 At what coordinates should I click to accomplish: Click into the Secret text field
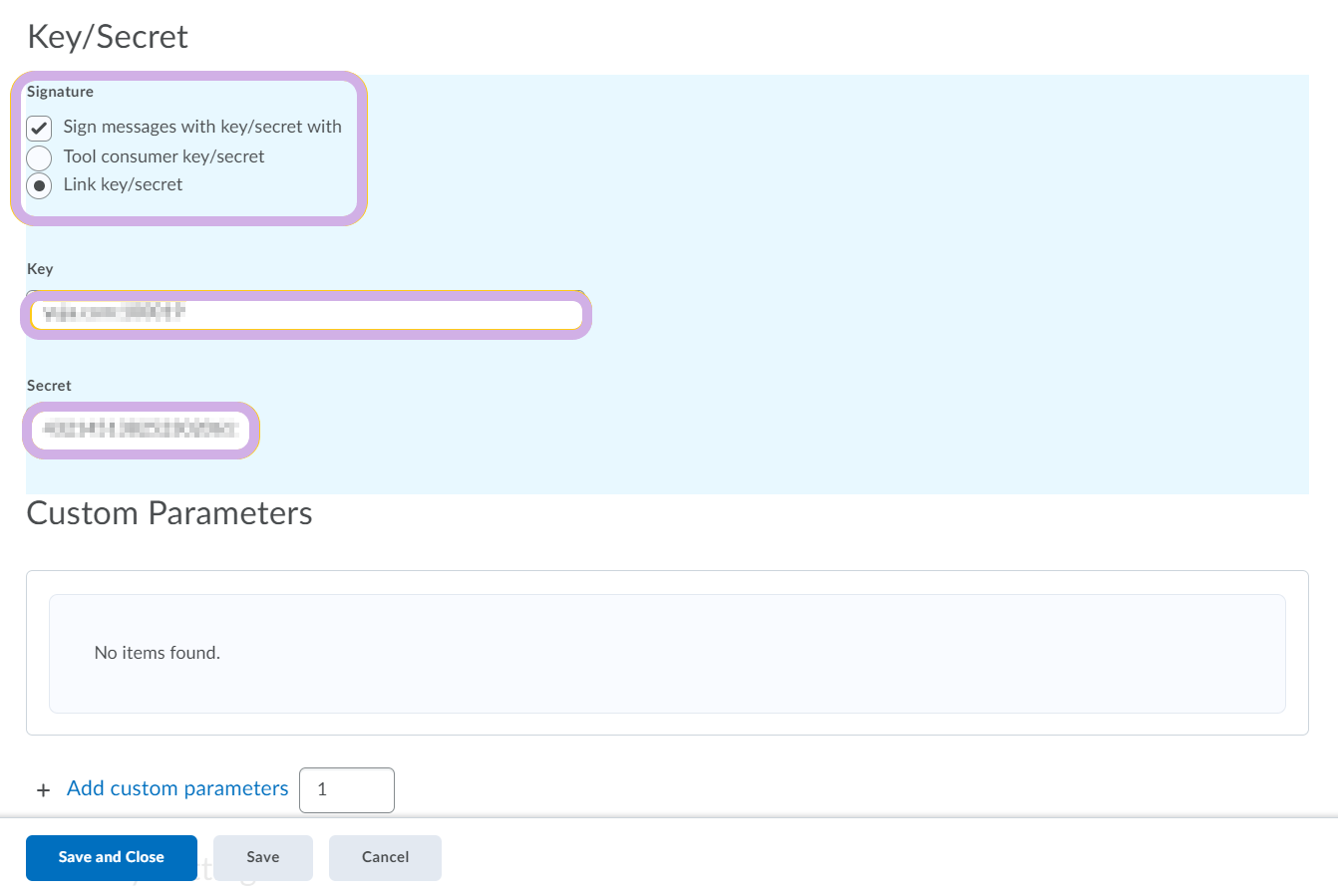click(x=141, y=430)
